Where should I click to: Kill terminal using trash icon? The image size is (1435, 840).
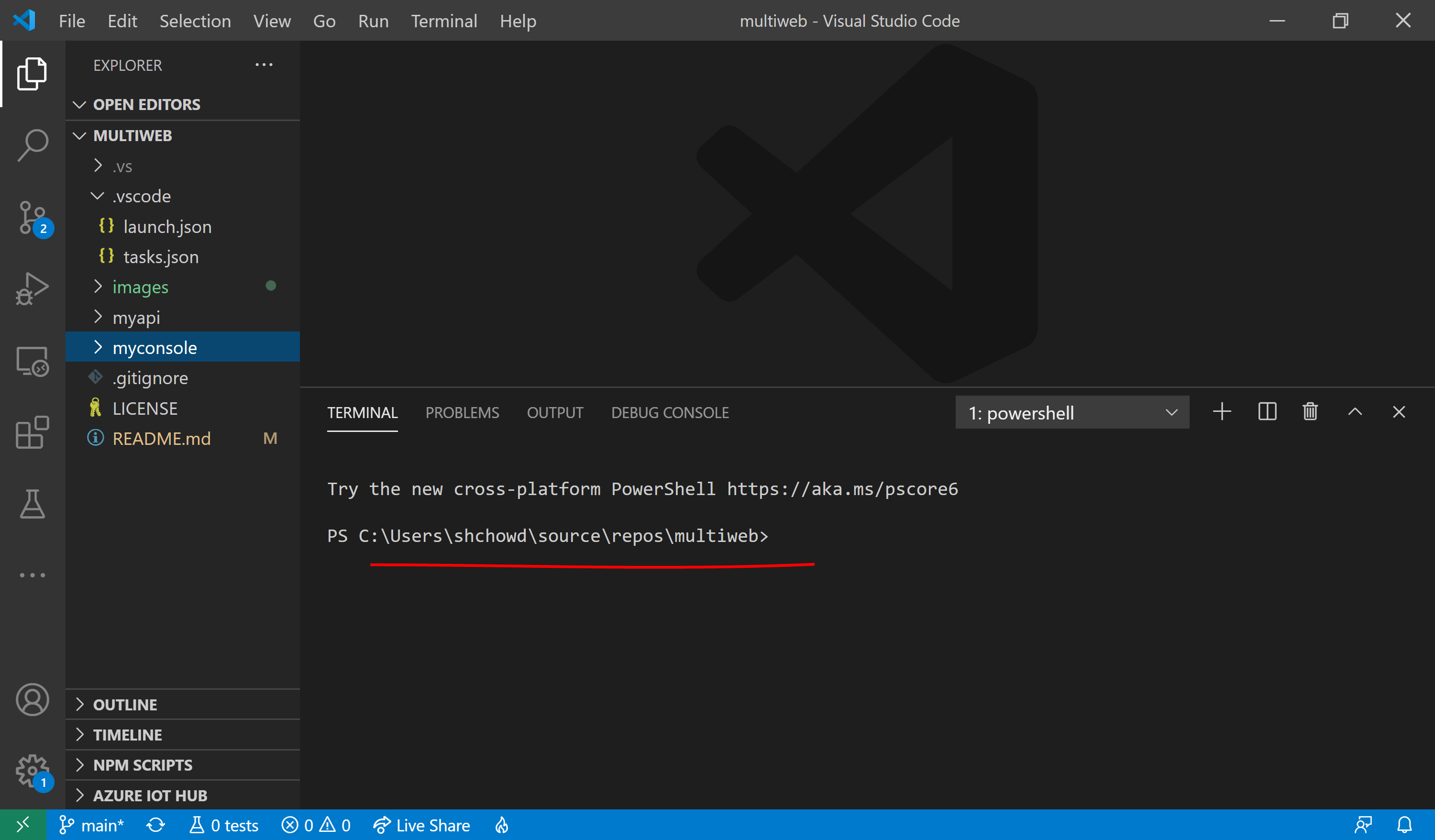[1310, 412]
